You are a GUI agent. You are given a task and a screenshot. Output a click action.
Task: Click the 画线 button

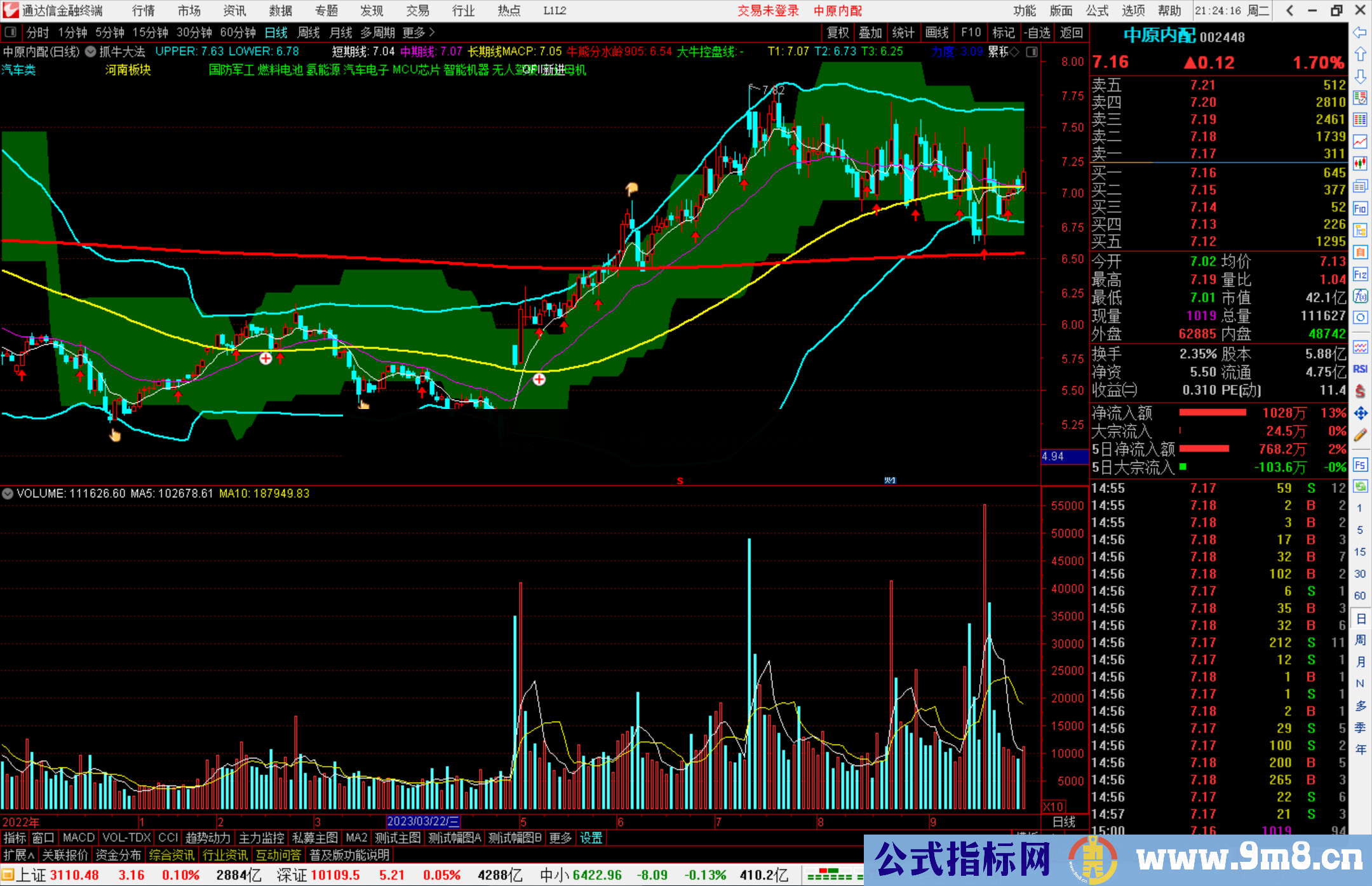(937, 32)
